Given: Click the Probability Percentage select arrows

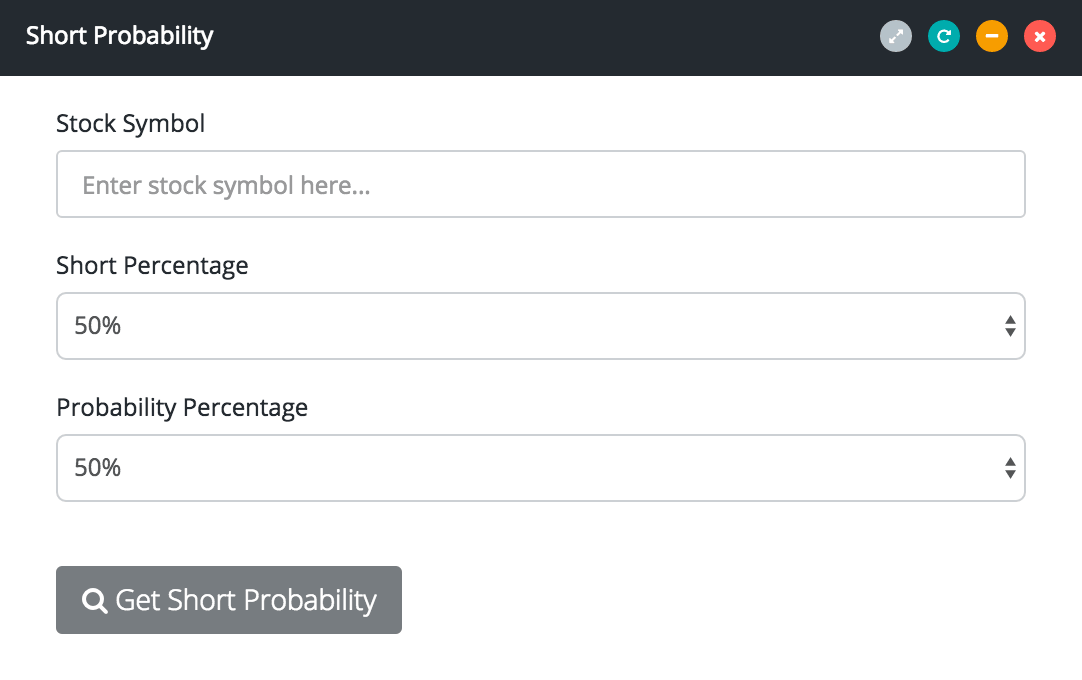Looking at the screenshot, I should pos(1010,468).
